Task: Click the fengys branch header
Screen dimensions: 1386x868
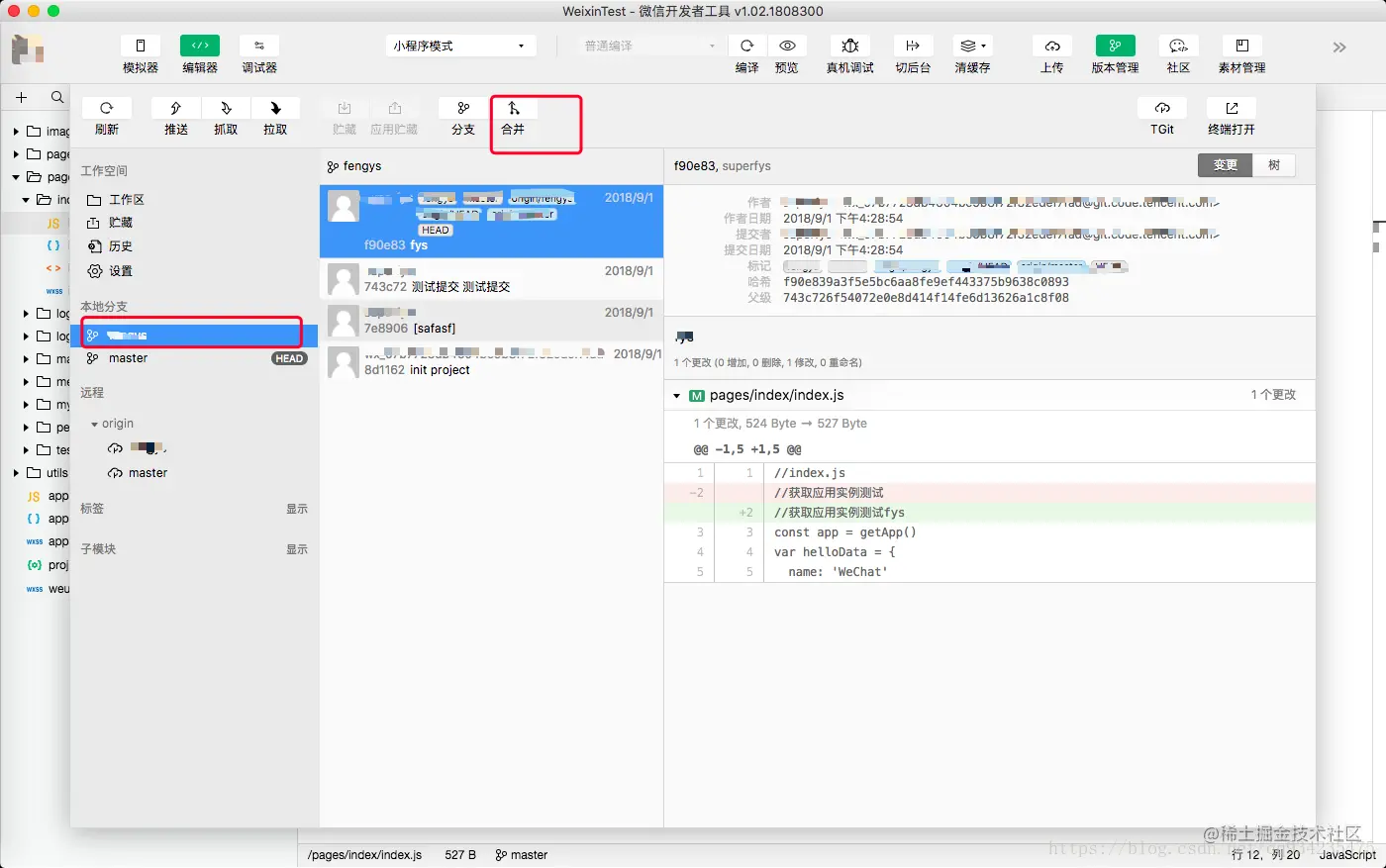Action: [x=354, y=166]
